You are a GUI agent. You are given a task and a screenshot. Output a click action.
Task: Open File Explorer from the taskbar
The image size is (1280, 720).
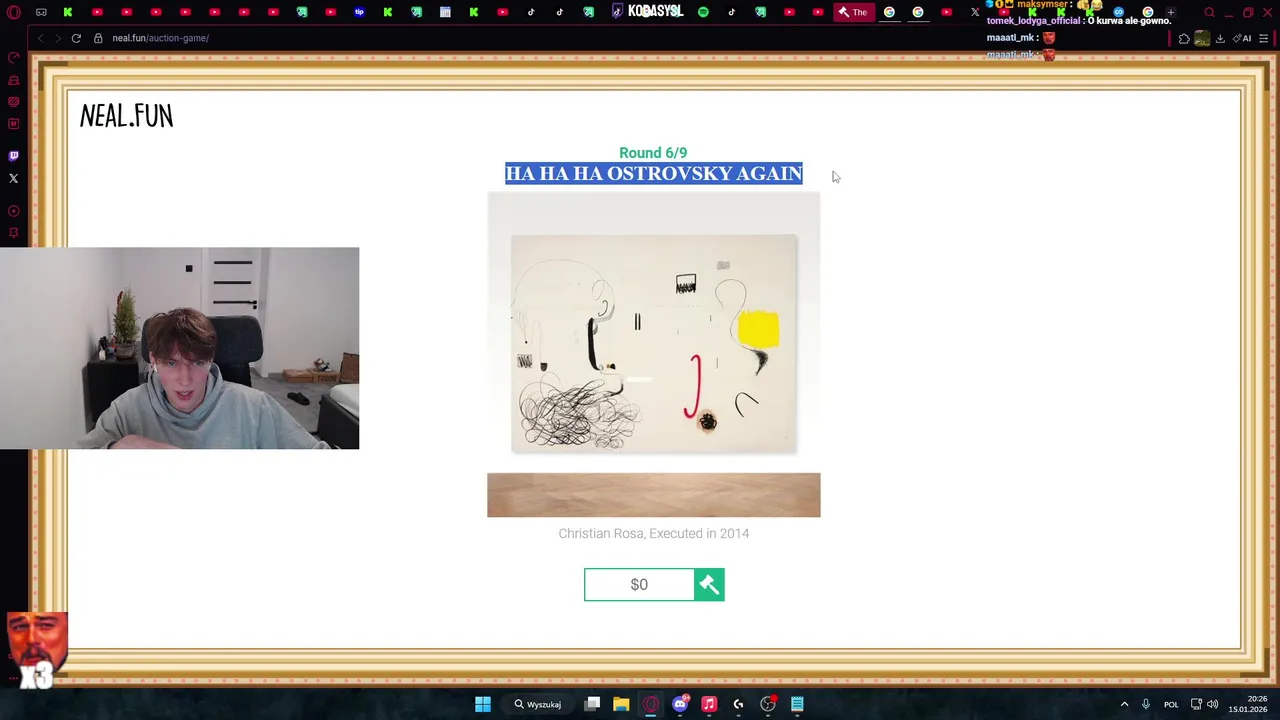[x=621, y=704]
